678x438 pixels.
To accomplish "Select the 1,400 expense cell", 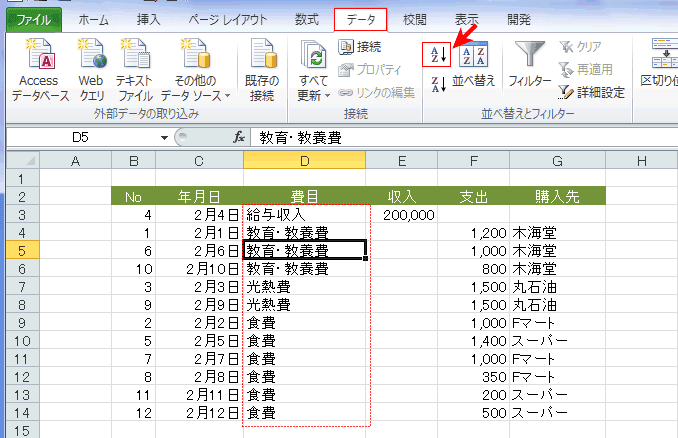I will coord(473,341).
